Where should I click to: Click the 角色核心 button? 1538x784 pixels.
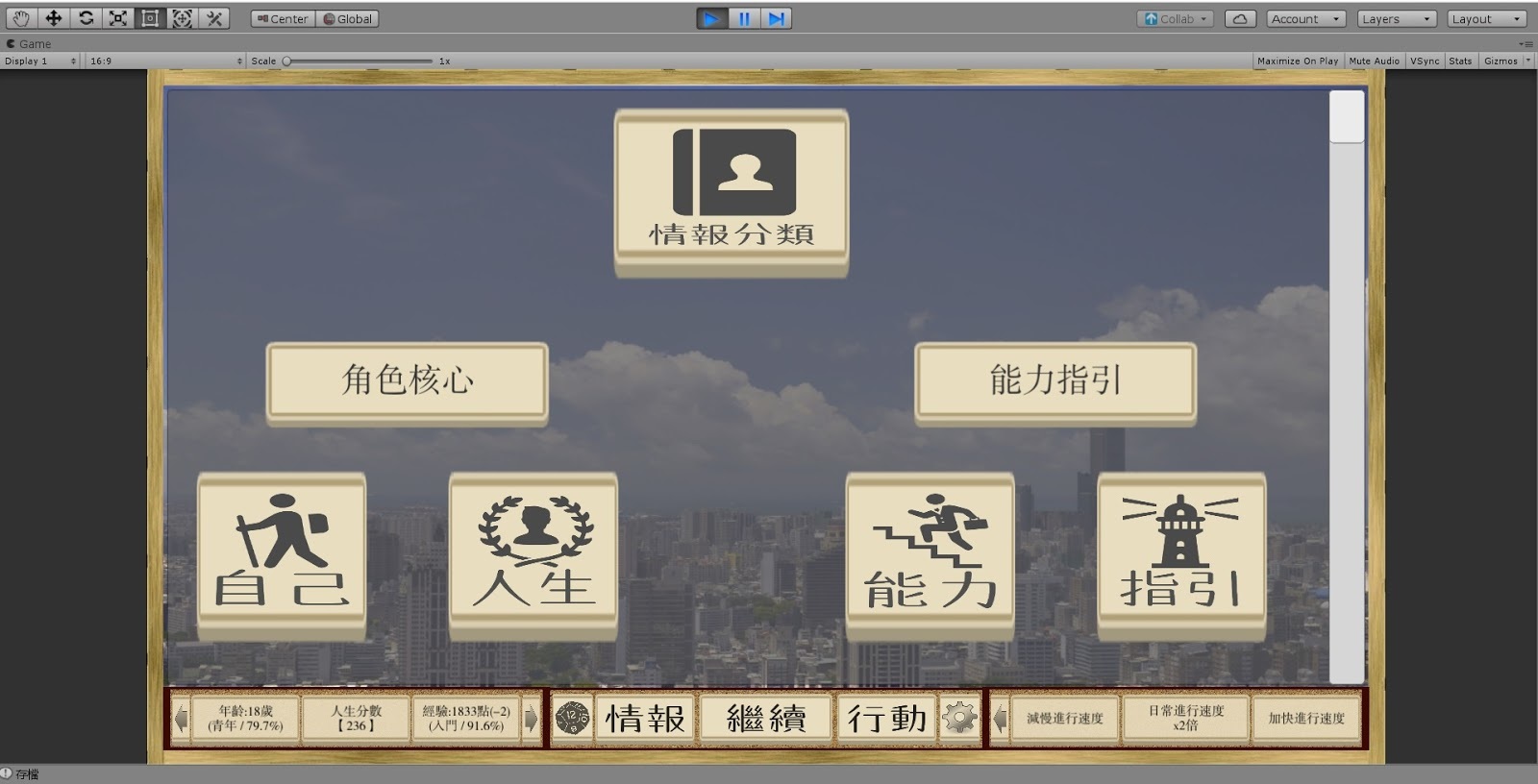tap(408, 381)
